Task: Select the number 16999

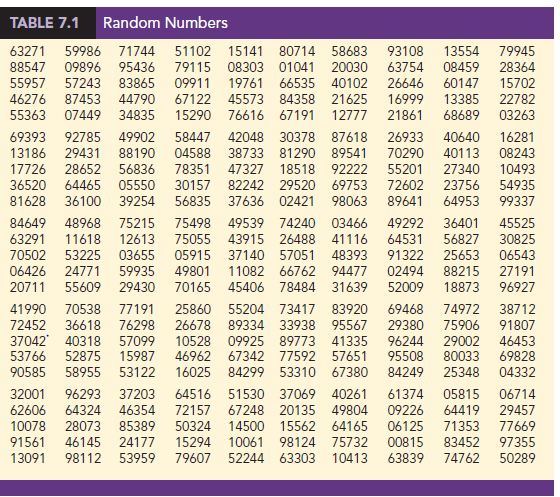Action: tap(405, 99)
